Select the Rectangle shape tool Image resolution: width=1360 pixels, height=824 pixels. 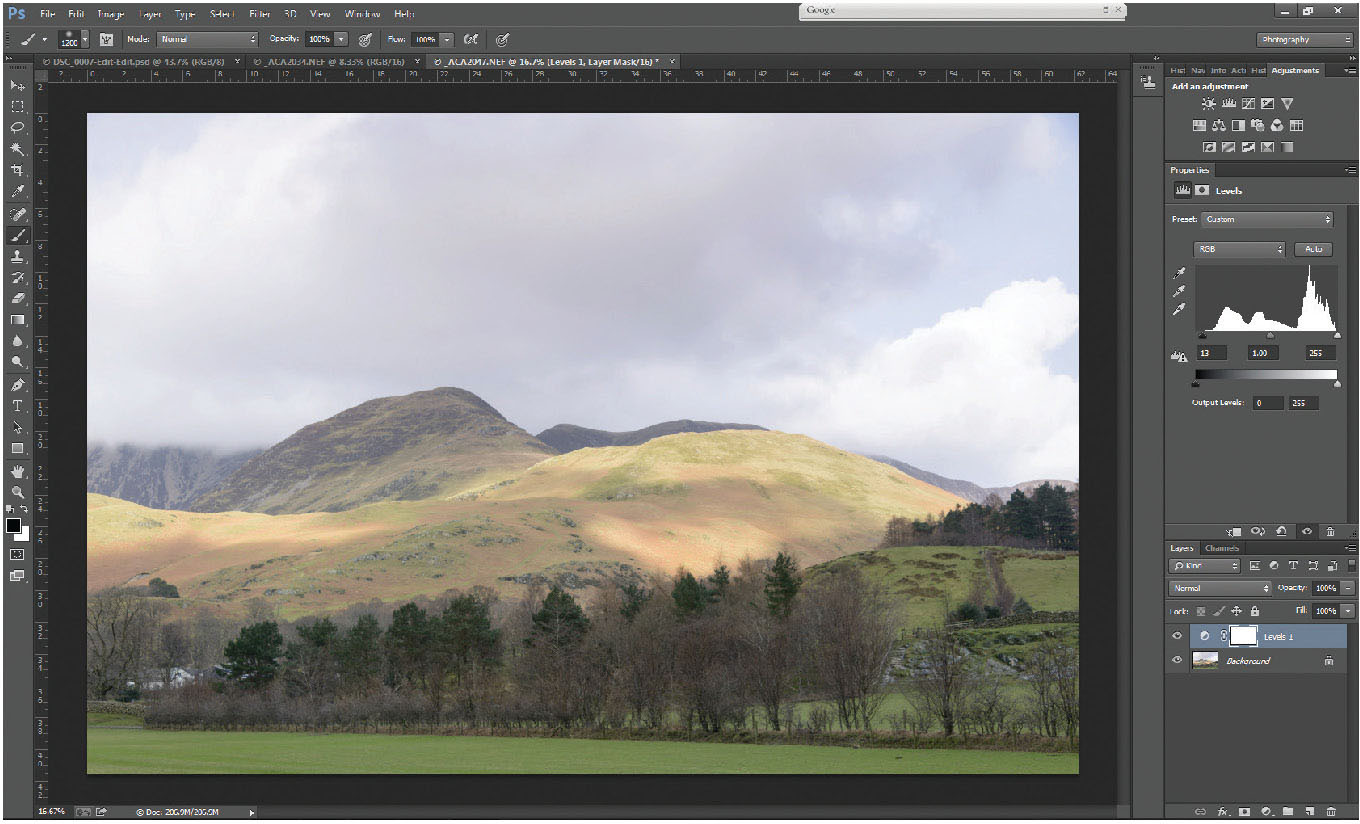pyautogui.click(x=17, y=448)
